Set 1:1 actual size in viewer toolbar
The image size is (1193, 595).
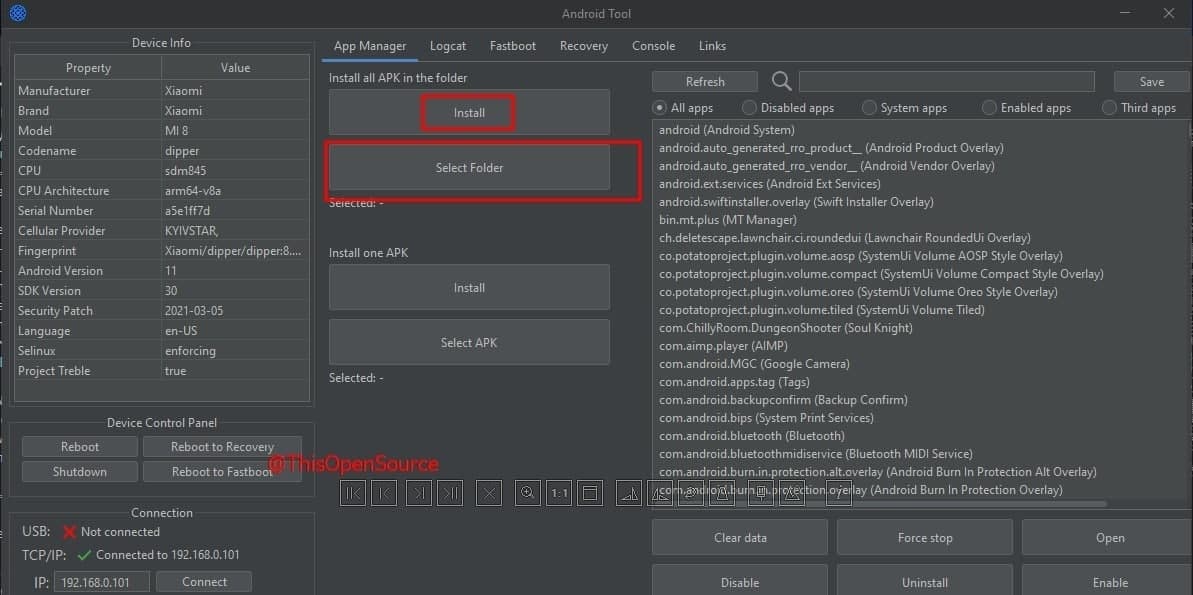[559, 493]
